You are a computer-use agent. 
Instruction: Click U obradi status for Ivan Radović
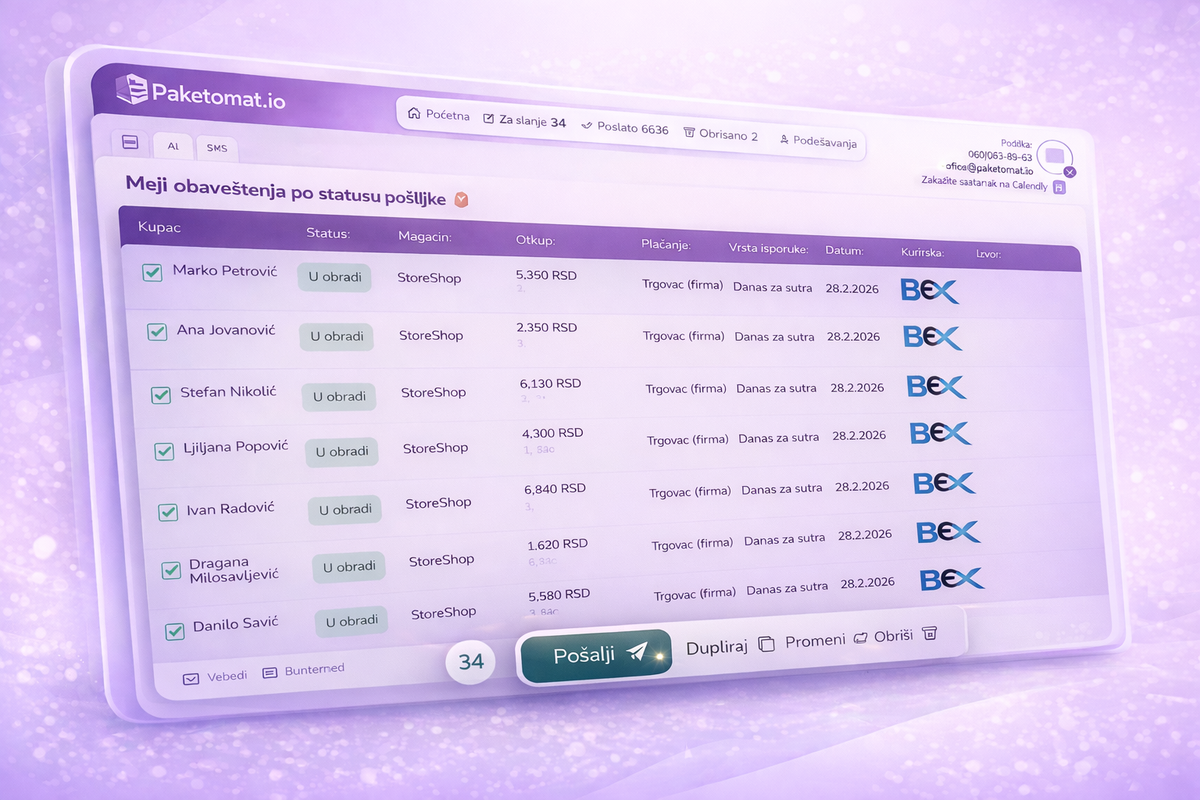pyautogui.click(x=345, y=509)
